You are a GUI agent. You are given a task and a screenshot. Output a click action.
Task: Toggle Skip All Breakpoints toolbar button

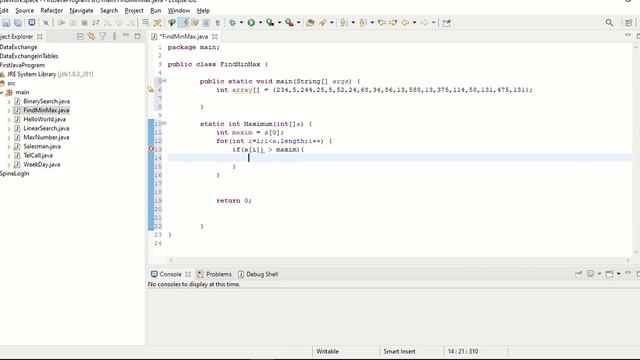click(46, 23)
